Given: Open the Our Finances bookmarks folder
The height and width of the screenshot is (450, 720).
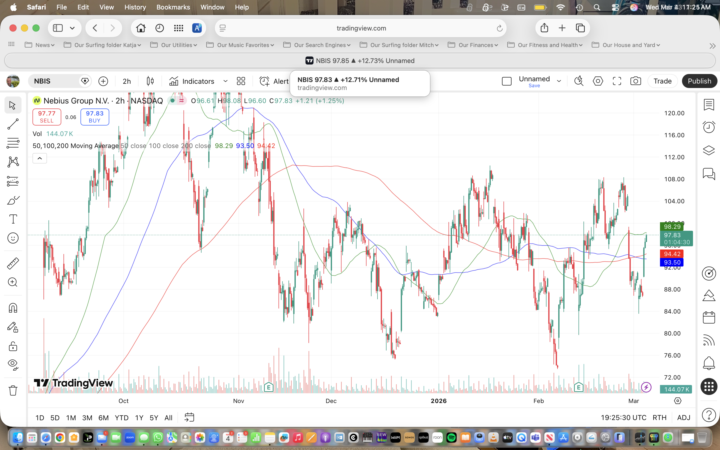Looking at the screenshot, I should (x=473, y=45).
